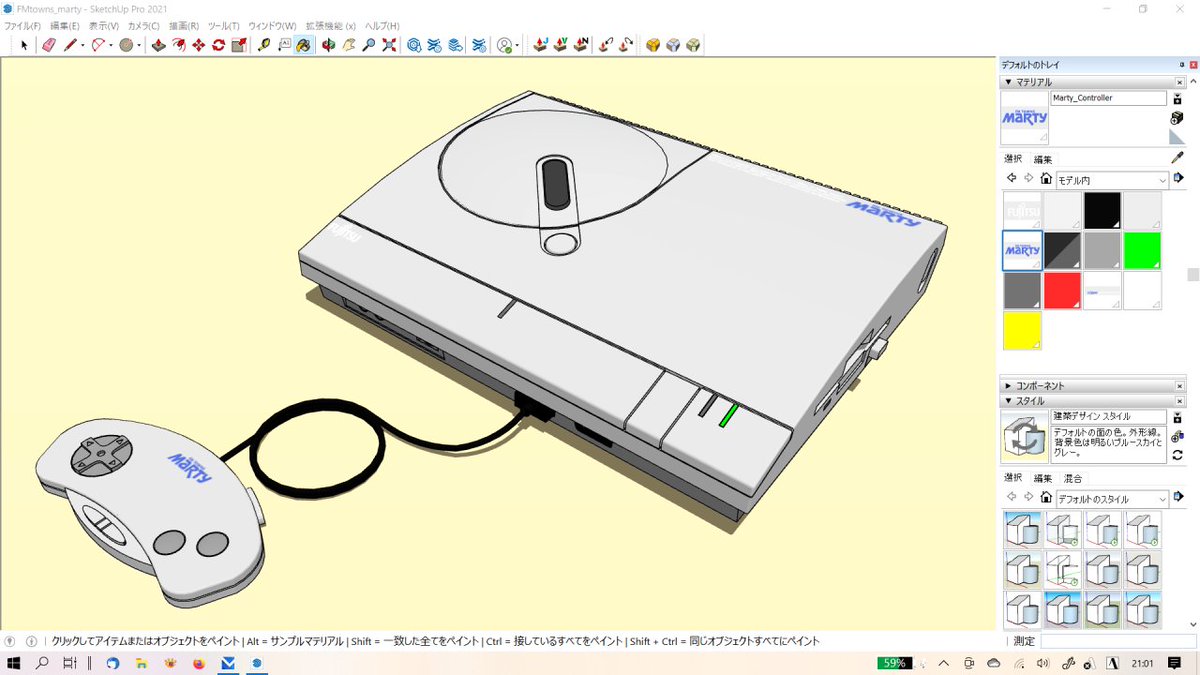Collapse the マテリアル panel

(x=1009, y=82)
